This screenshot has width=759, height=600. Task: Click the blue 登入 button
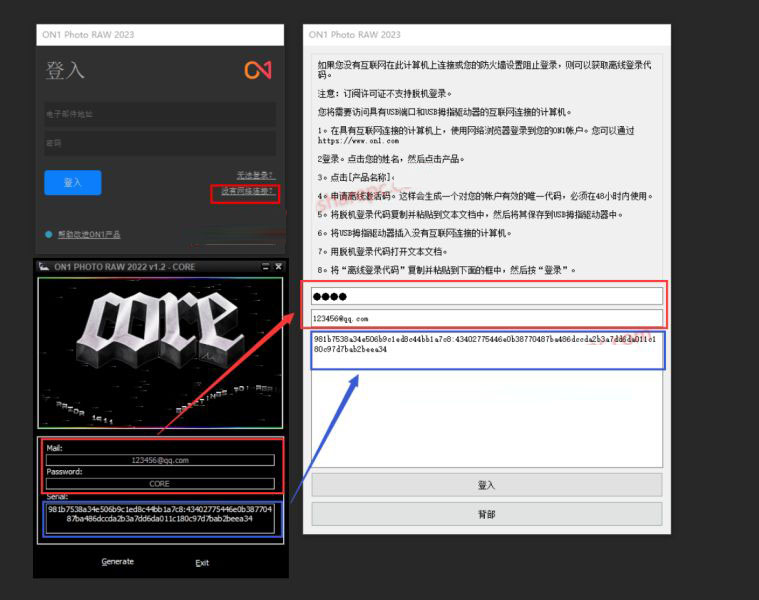(x=73, y=182)
